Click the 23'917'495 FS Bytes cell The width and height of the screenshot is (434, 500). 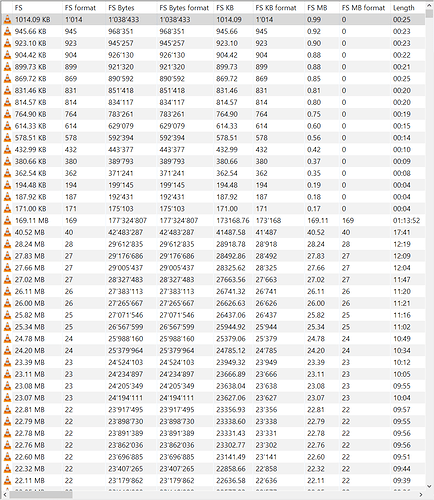click(126, 410)
